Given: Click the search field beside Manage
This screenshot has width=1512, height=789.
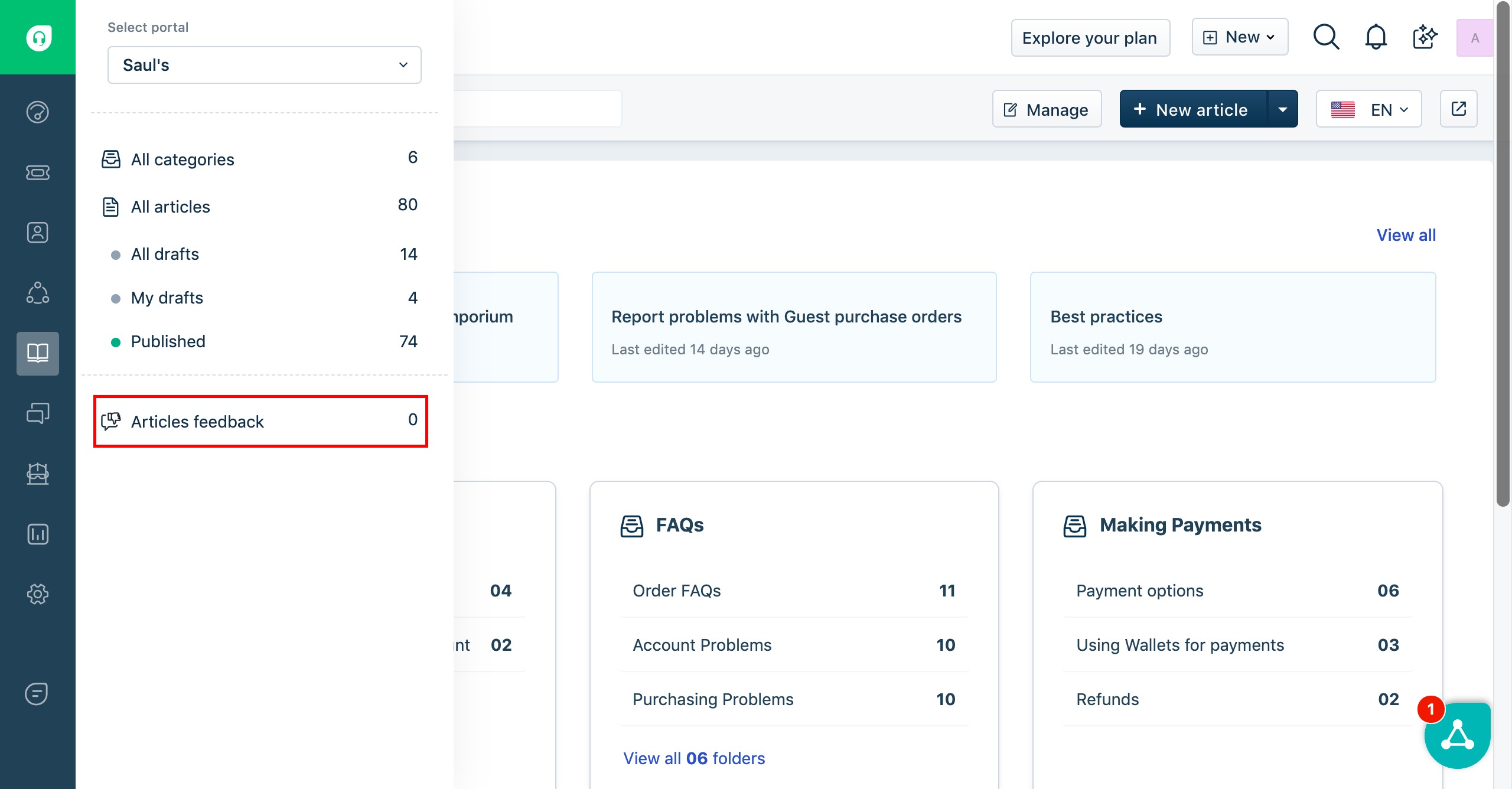Looking at the screenshot, I should tap(537, 109).
